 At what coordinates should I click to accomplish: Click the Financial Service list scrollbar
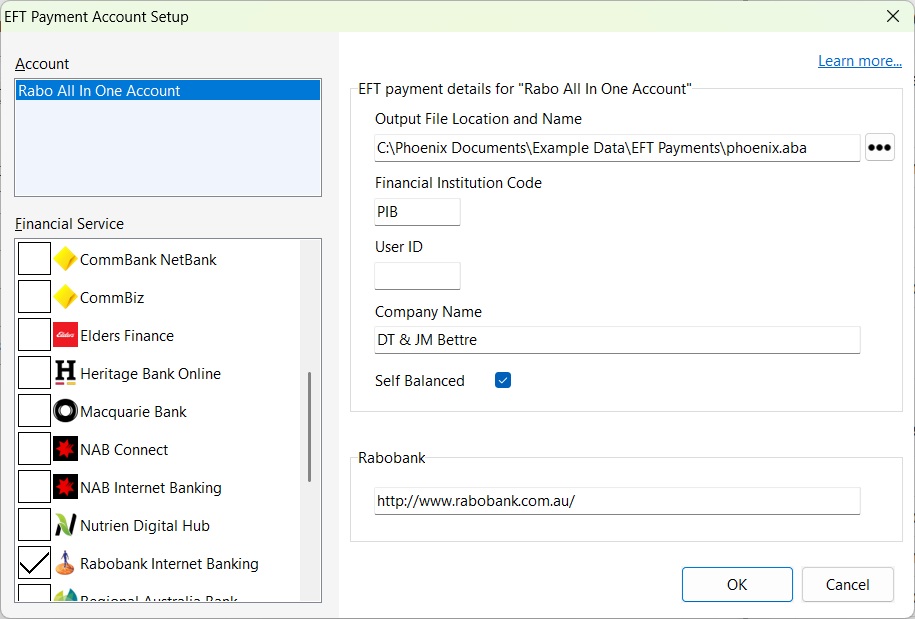tap(310, 425)
